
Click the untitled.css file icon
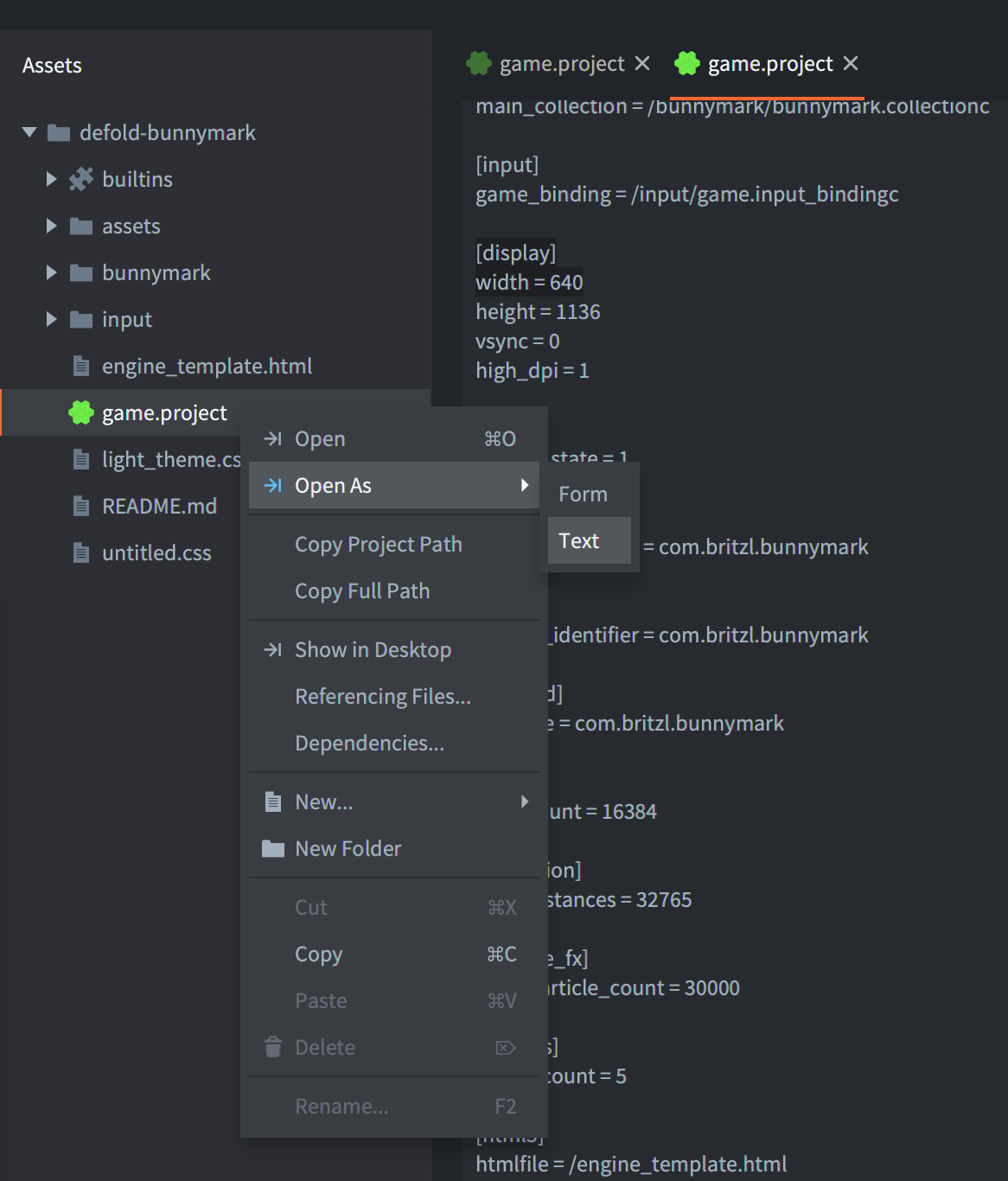click(x=81, y=553)
